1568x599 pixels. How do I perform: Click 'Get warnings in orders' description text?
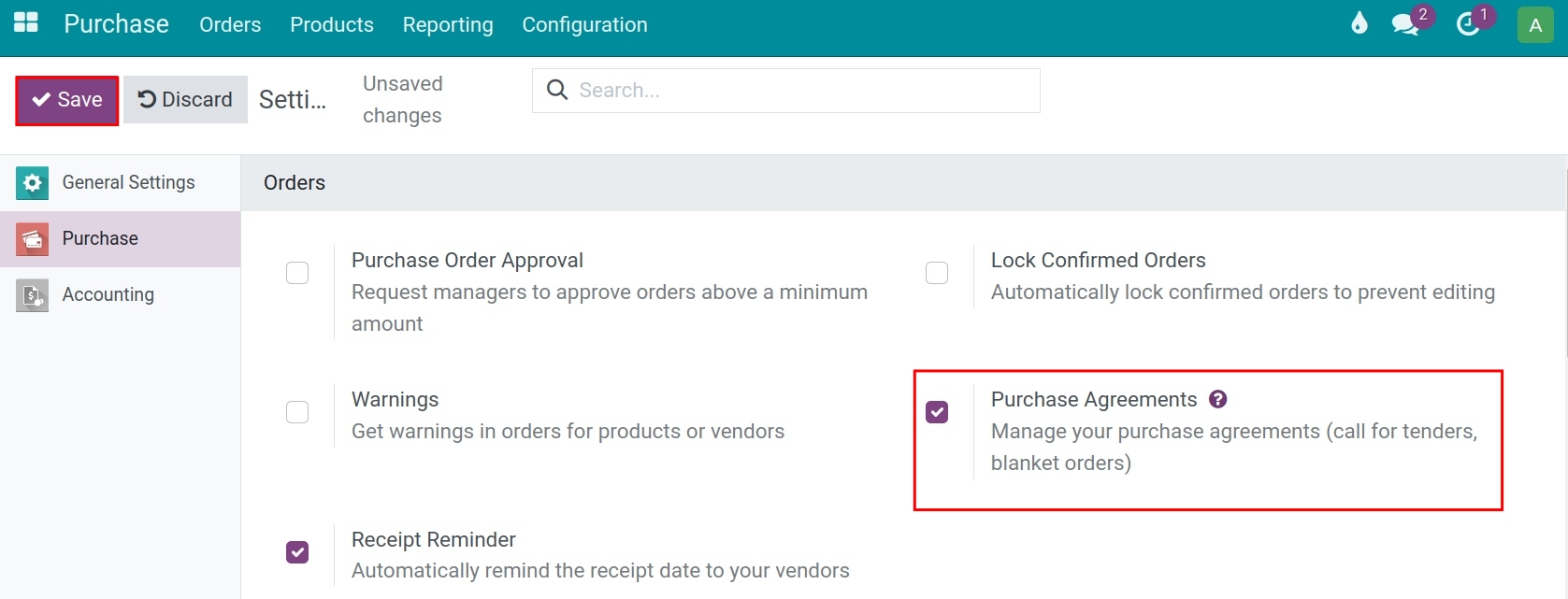pyautogui.click(x=568, y=432)
